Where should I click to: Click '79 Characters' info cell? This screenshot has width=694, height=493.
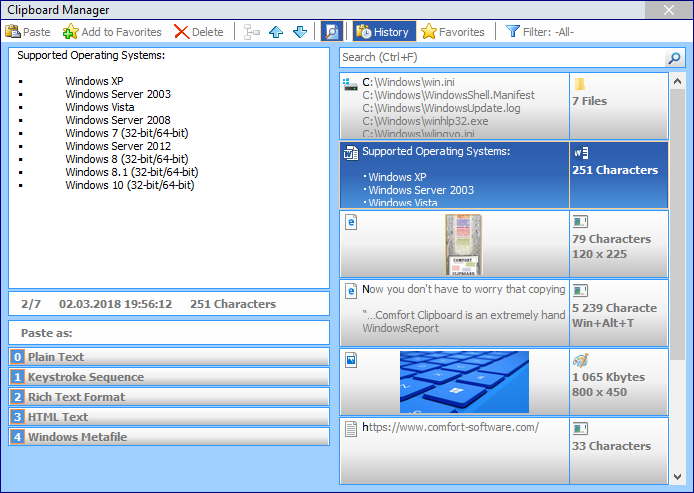pyautogui.click(x=619, y=244)
